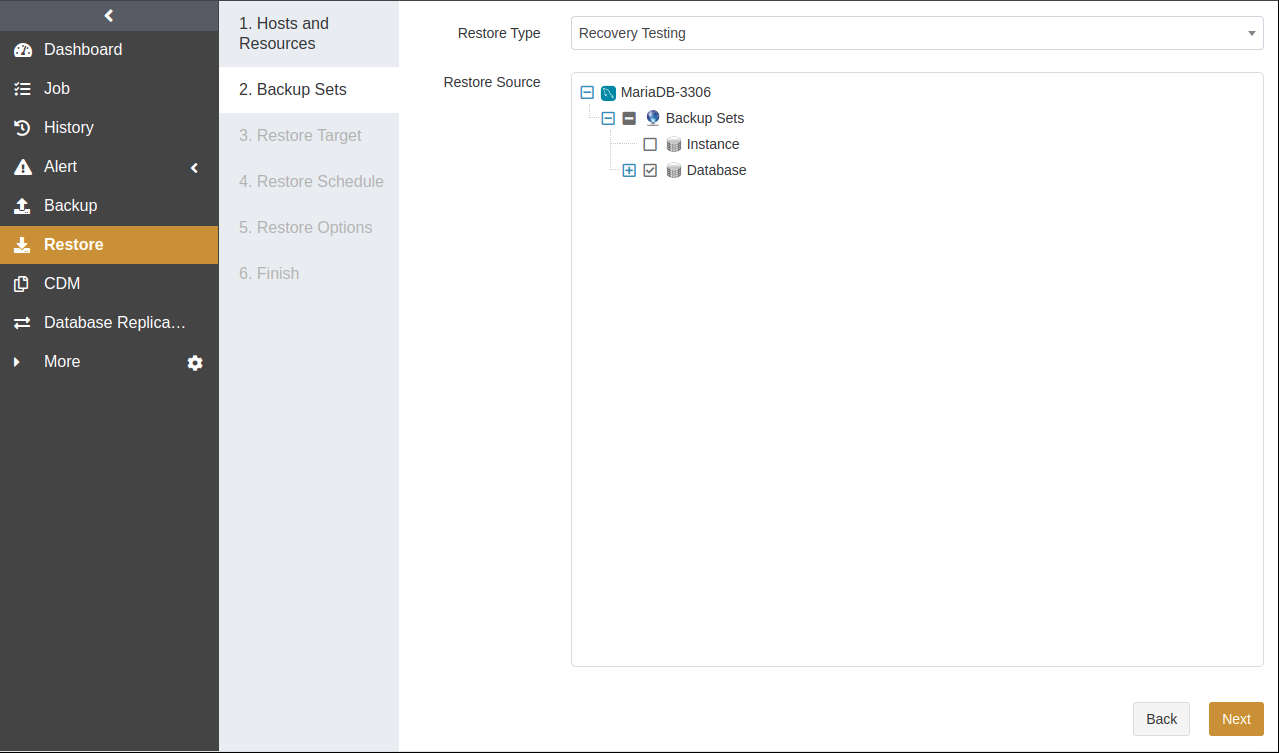Collapse the Backup Sets tree node
This screenshot has width=1279, height=753.
608,118
